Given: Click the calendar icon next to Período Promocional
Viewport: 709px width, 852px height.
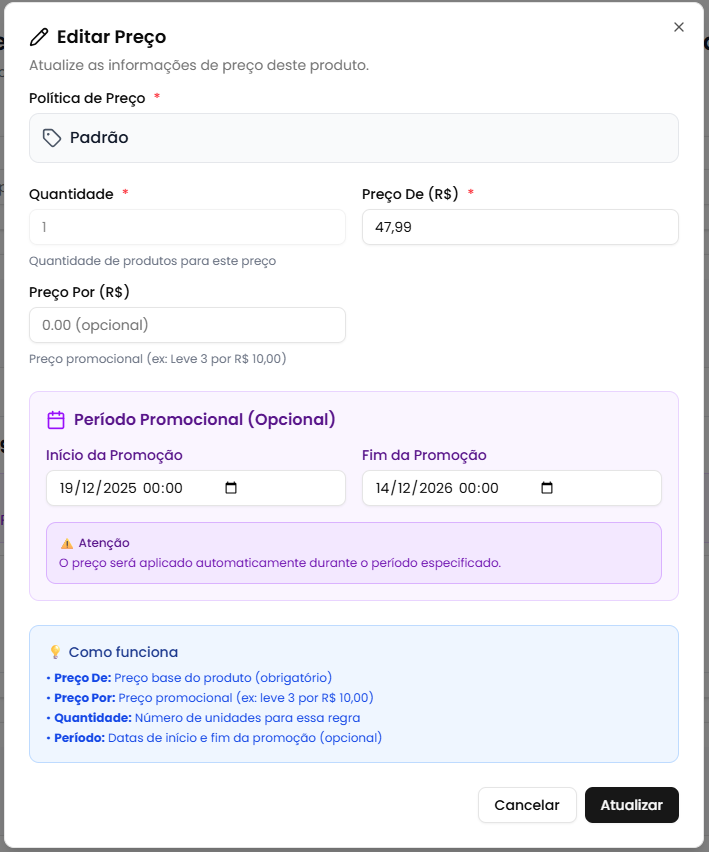Looking at the screenshot, I should coord(56,419).
